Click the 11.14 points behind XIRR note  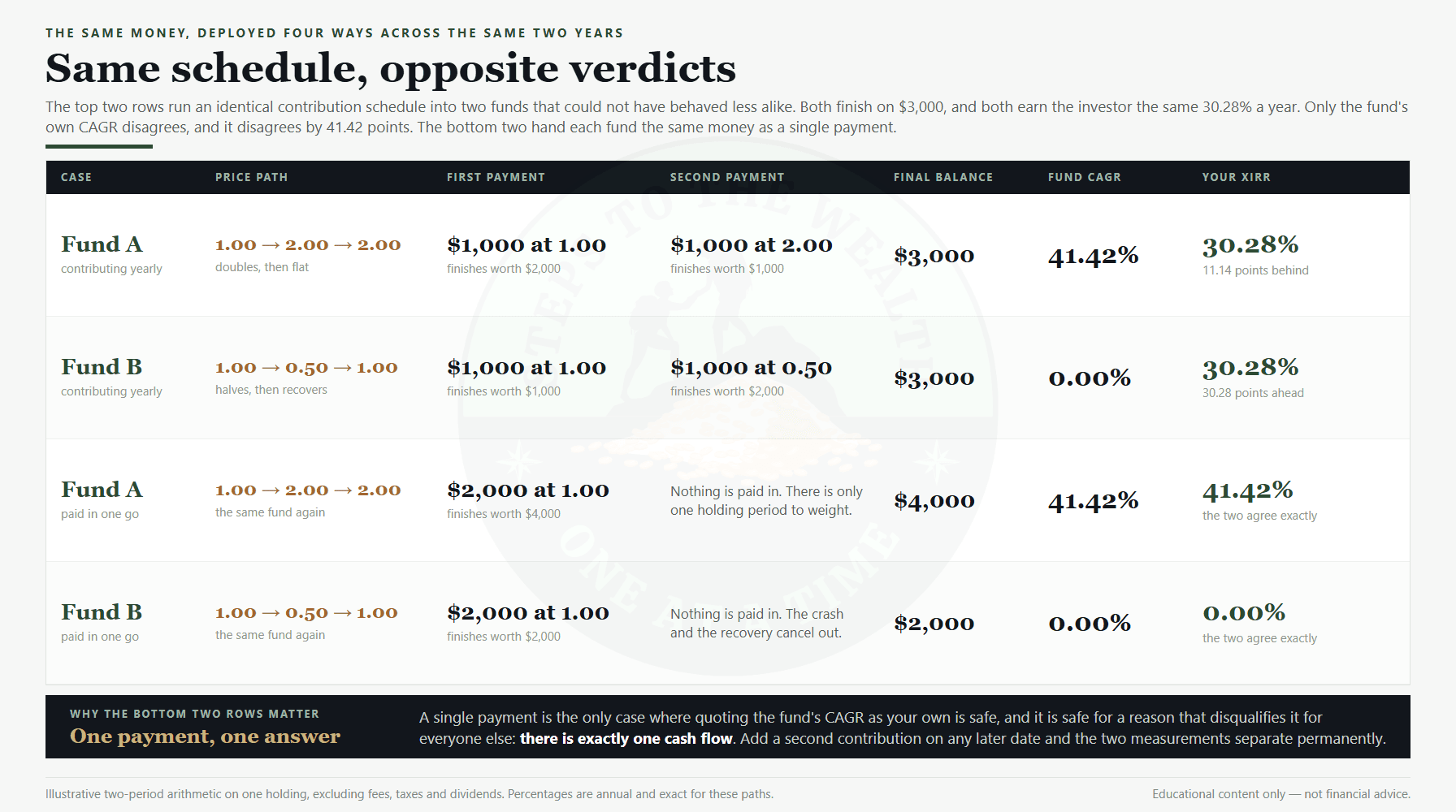pos(1255,270)
